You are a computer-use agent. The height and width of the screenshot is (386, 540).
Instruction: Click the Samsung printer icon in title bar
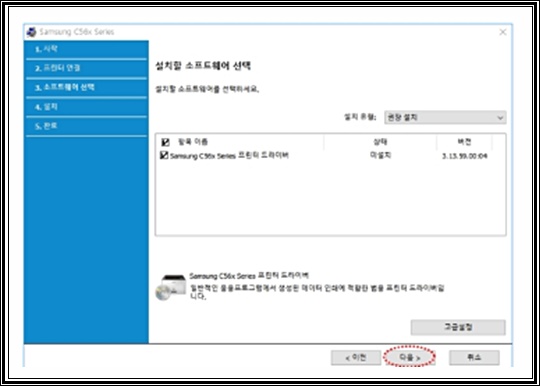(x=32, y=32)
